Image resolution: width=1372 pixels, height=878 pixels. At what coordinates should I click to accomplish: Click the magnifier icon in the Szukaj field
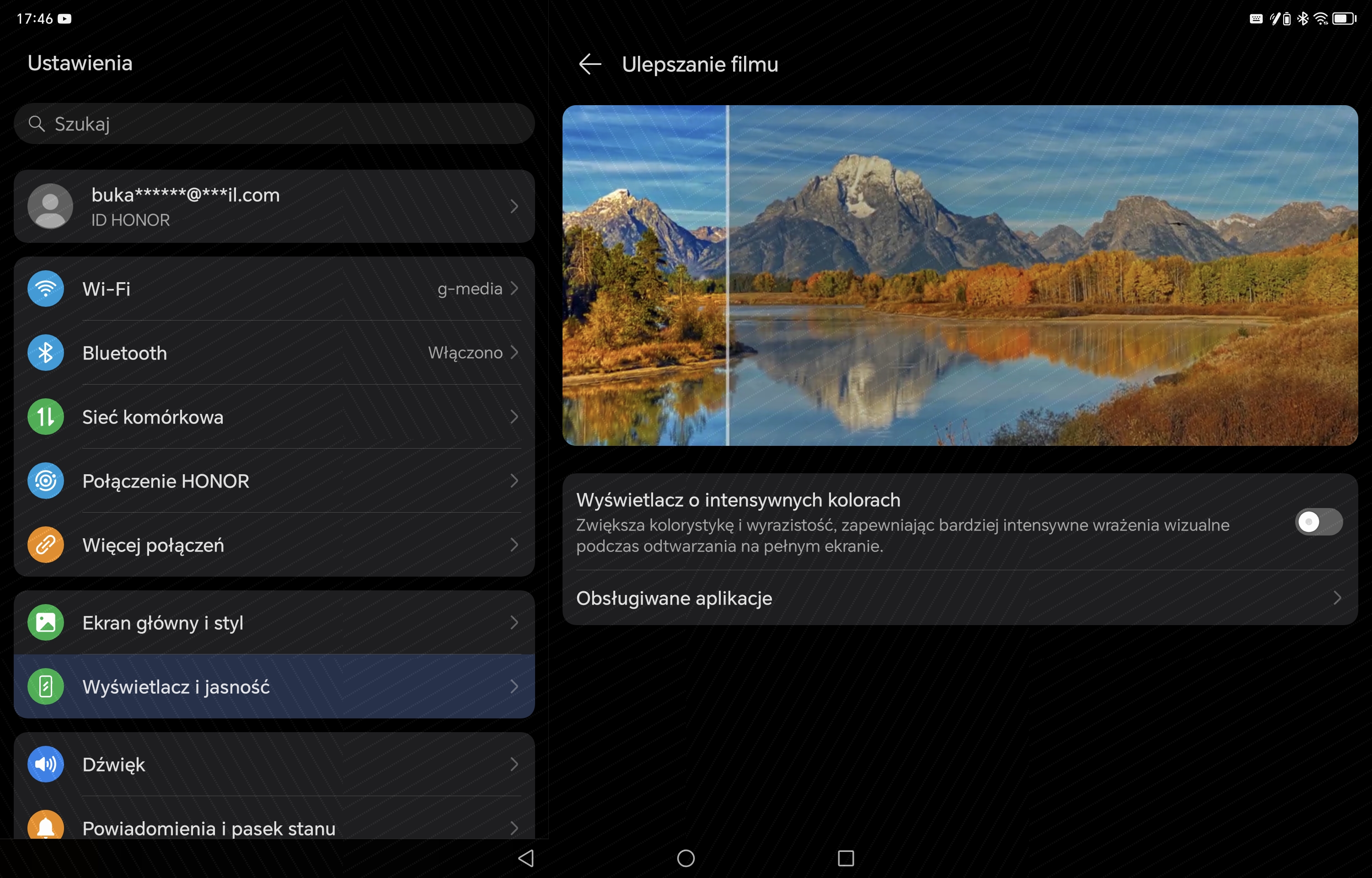(x=37, y=123)
